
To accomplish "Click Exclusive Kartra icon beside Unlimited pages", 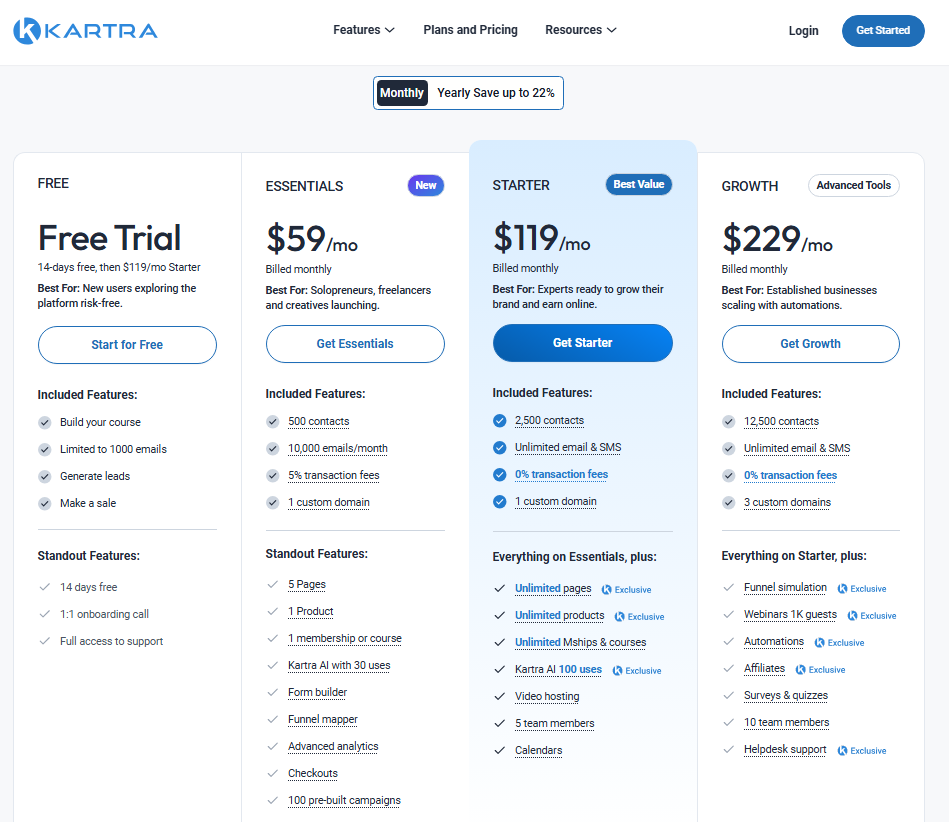I will click(606, 590).
